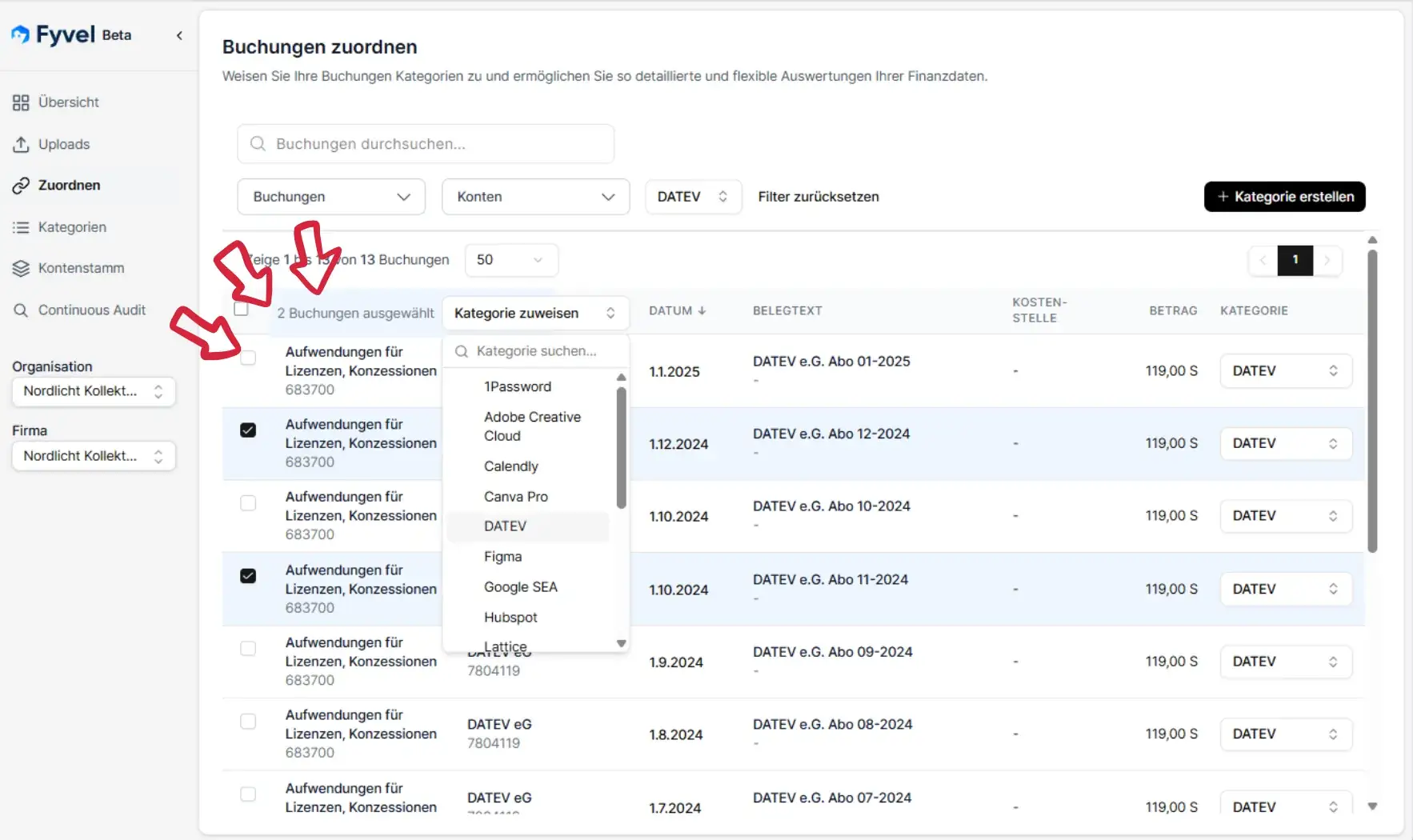Open category dropdown for Abo 10-2024 row
The width and height of the screenshot is (1413, 840).
[1286, 516]
